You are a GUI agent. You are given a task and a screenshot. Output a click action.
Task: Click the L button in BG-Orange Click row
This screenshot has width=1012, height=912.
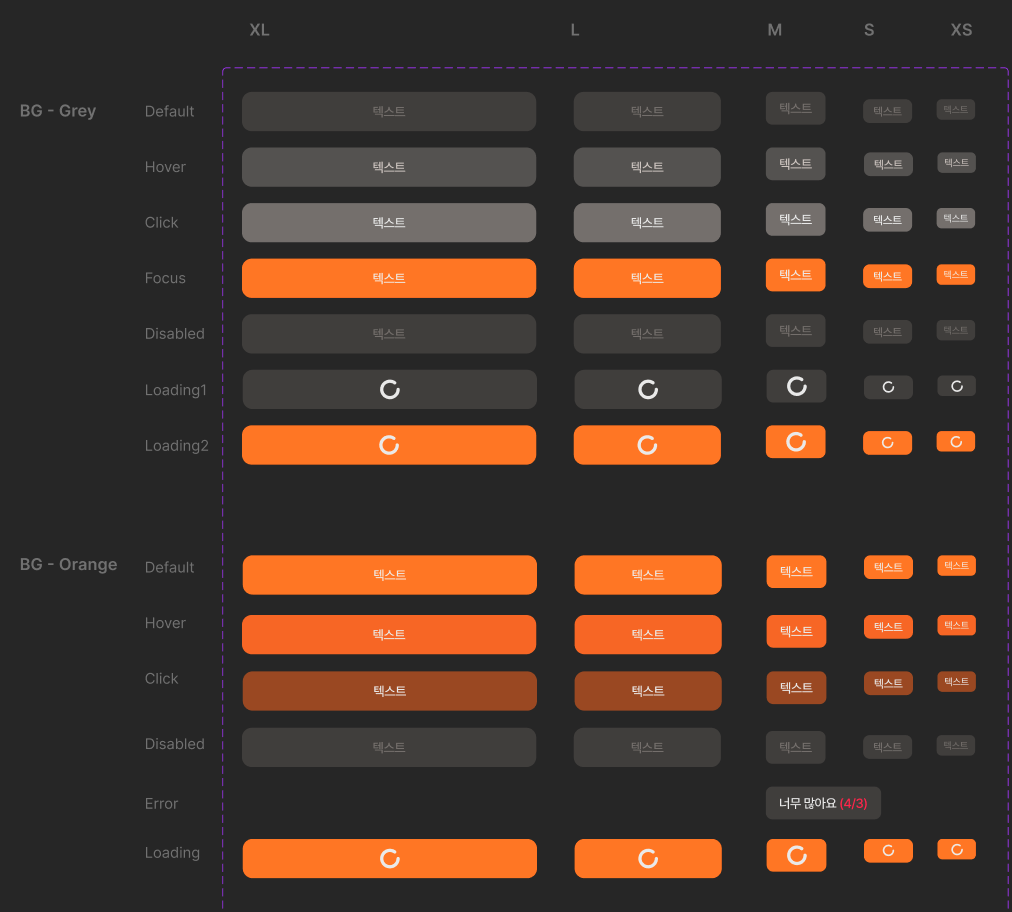pyautogui.click(x=647, y=690)
